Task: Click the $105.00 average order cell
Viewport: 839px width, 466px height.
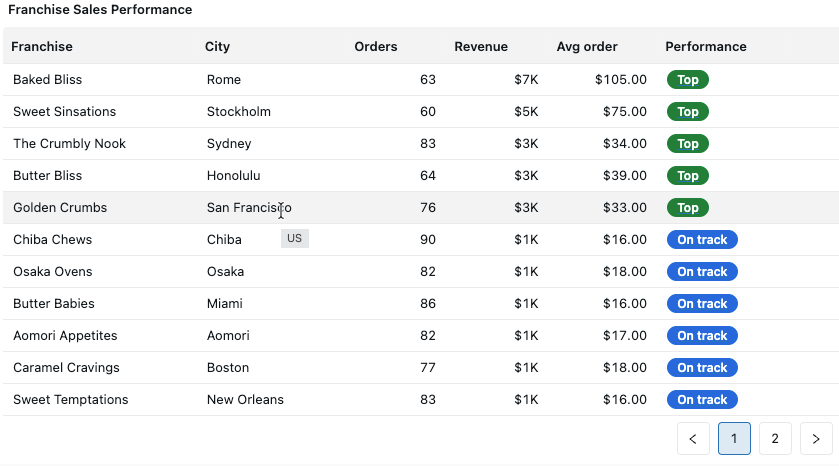Action: [x=620, y=80]
